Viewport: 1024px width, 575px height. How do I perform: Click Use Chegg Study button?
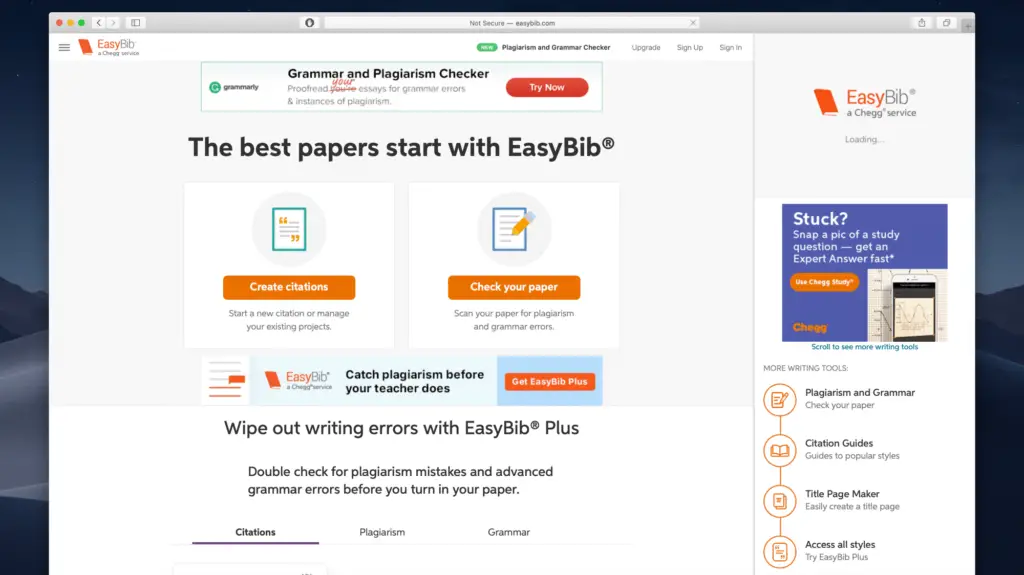pyautogui.click(x=824, y=282)
